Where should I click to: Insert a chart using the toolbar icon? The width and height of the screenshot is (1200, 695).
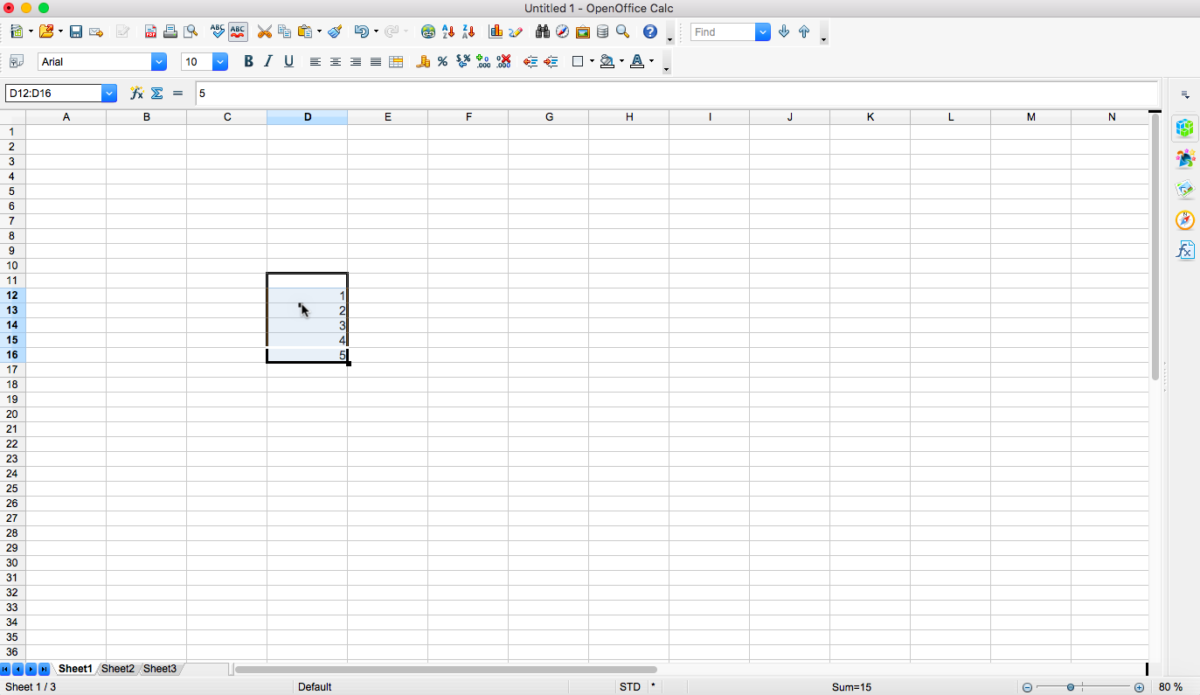click(495, 31)
